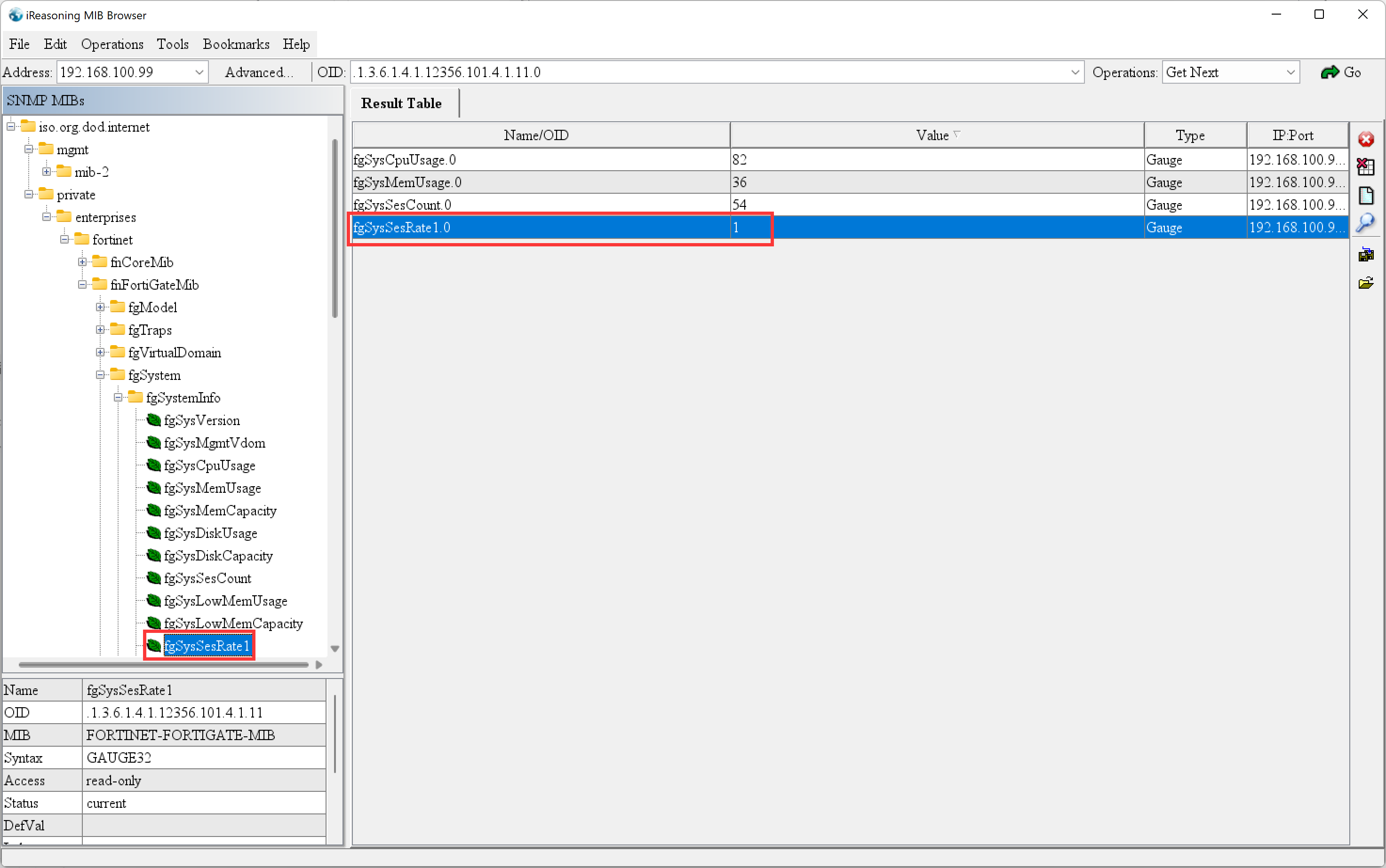
Task: Open the Advanced... settings button
Action: (x=258, y=72)
